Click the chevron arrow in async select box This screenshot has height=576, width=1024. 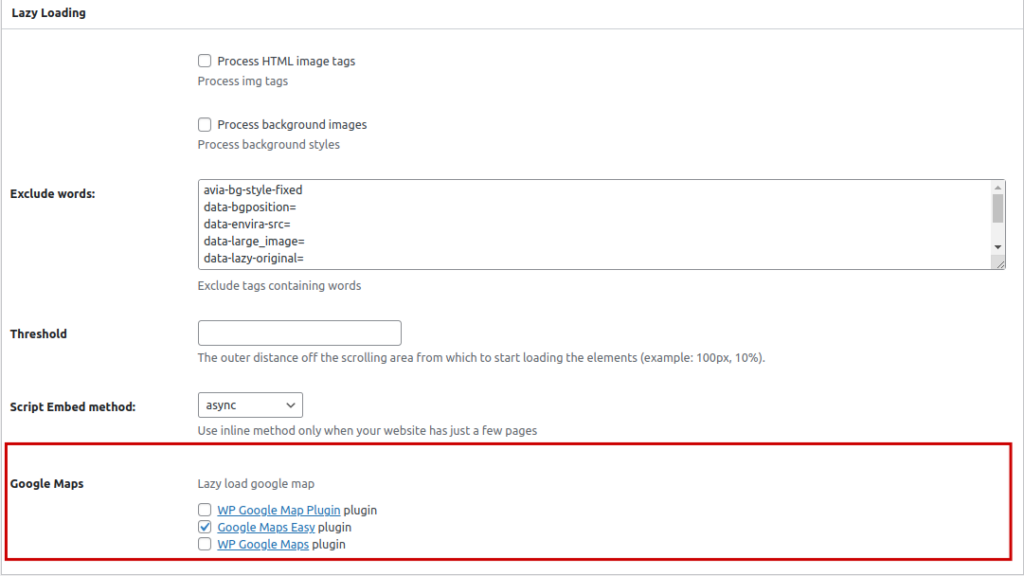click(291, 406)
